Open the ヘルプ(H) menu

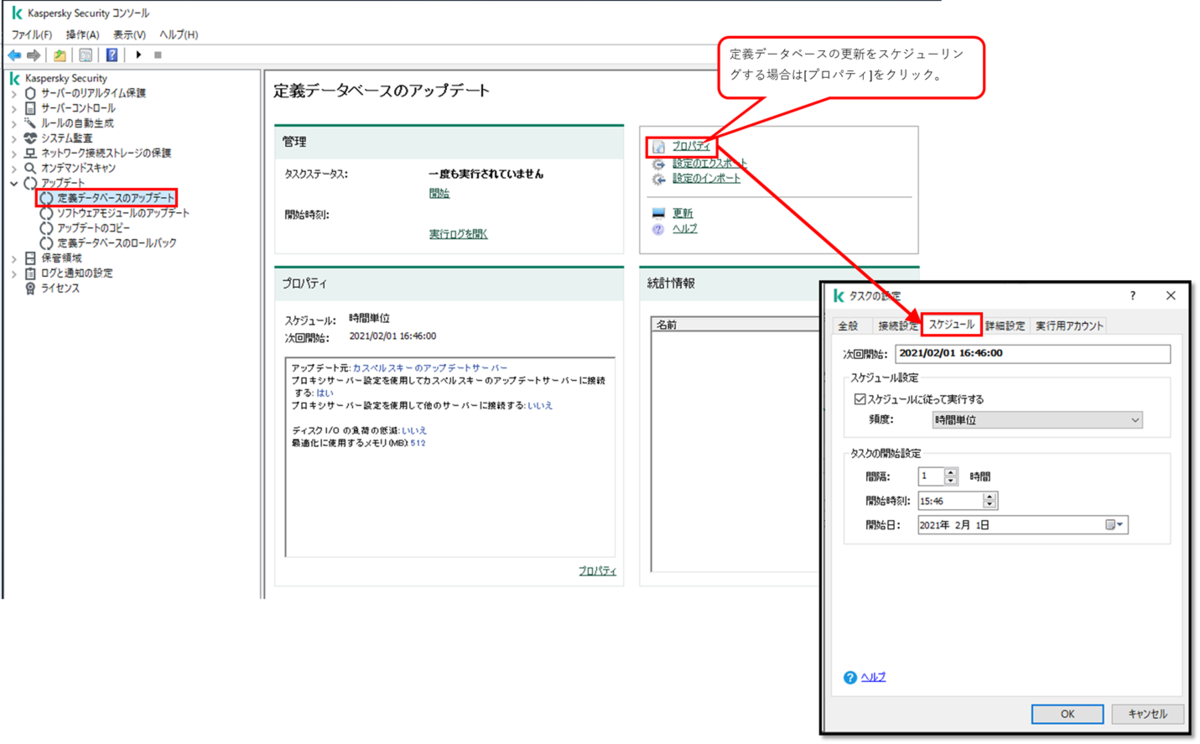tap(179, 35)
